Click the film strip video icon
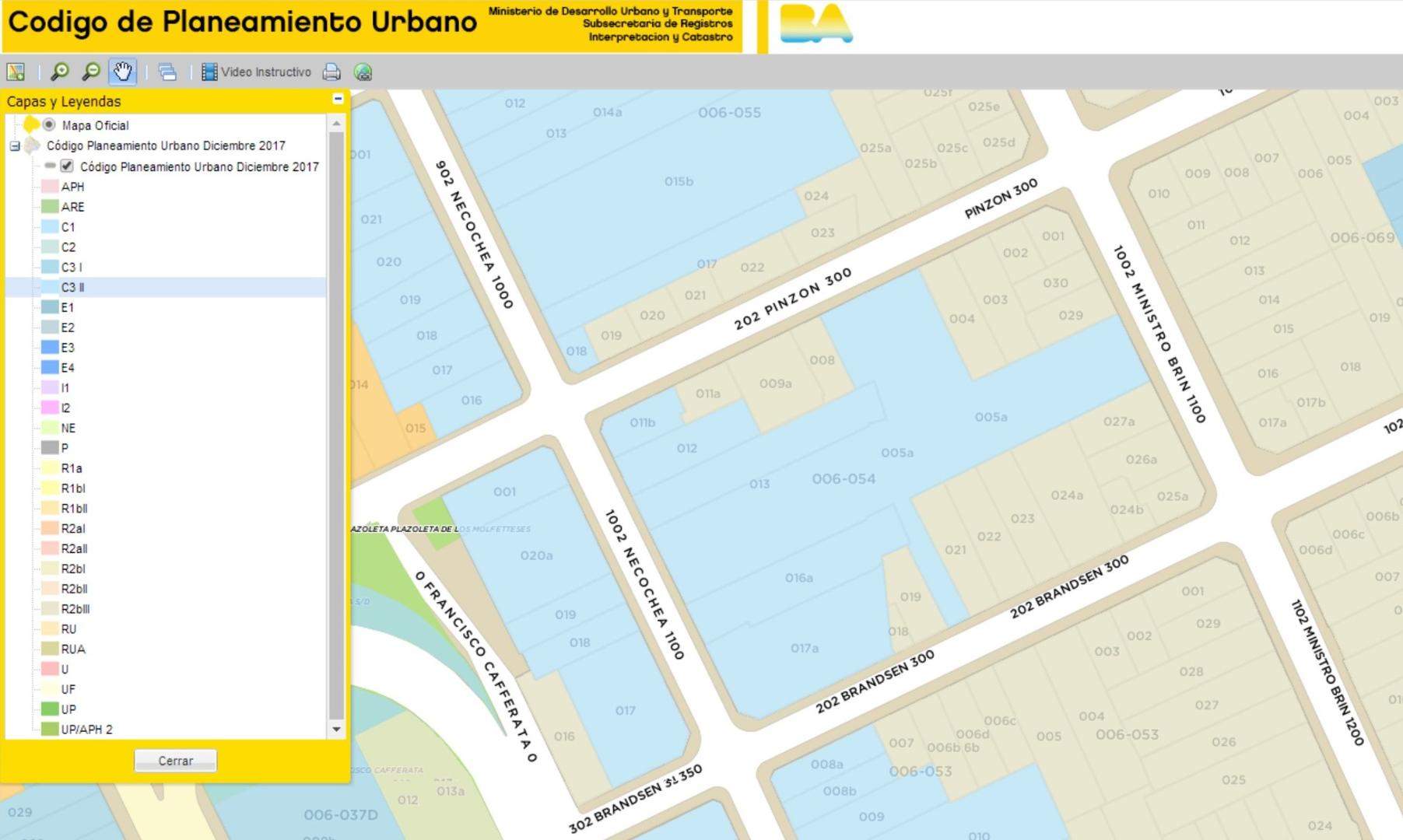This screenshot has height=840, width=1403. 209,72
